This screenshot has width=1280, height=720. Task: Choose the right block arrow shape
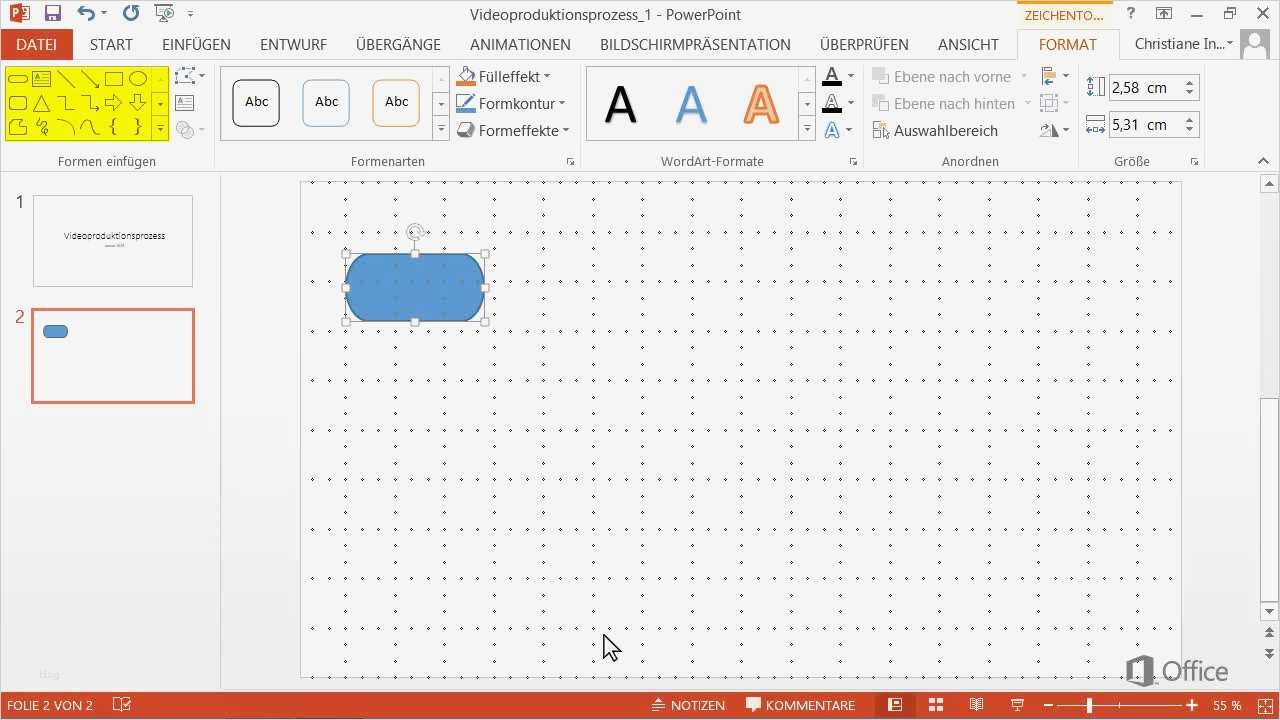click(x=113, y=103)
